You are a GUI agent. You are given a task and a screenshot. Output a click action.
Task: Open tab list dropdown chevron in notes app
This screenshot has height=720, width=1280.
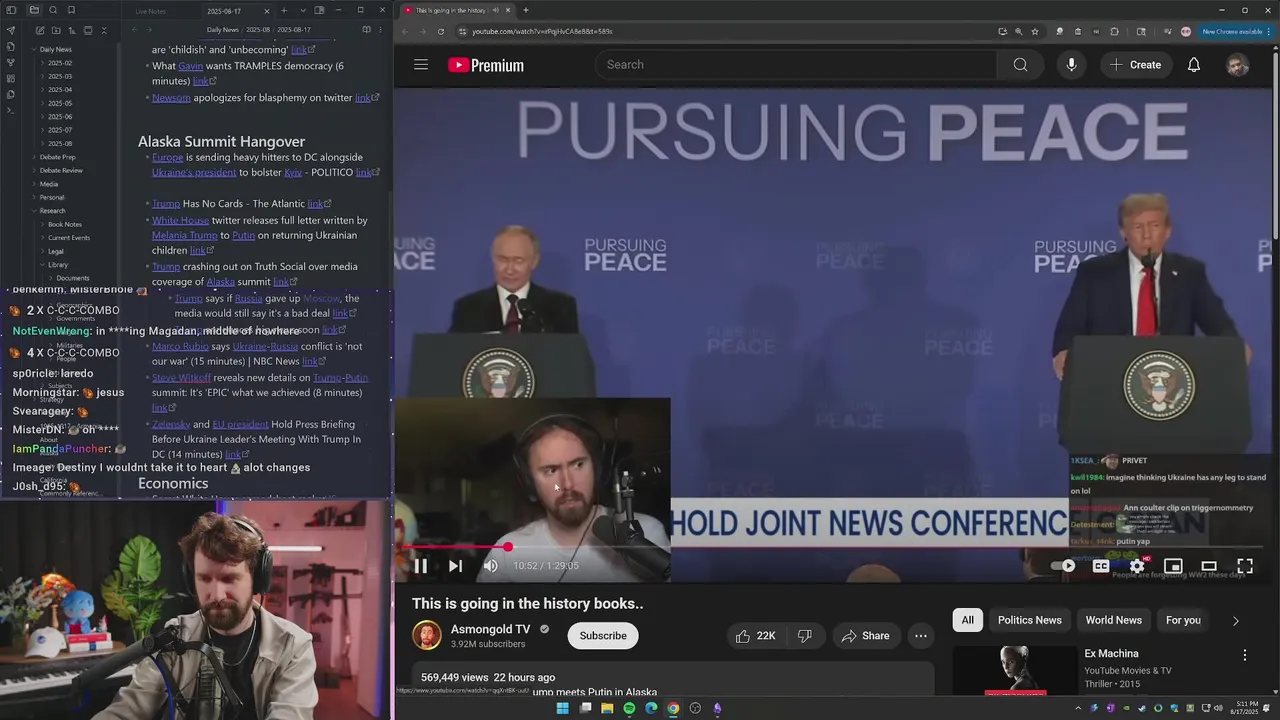pos(303,10)
